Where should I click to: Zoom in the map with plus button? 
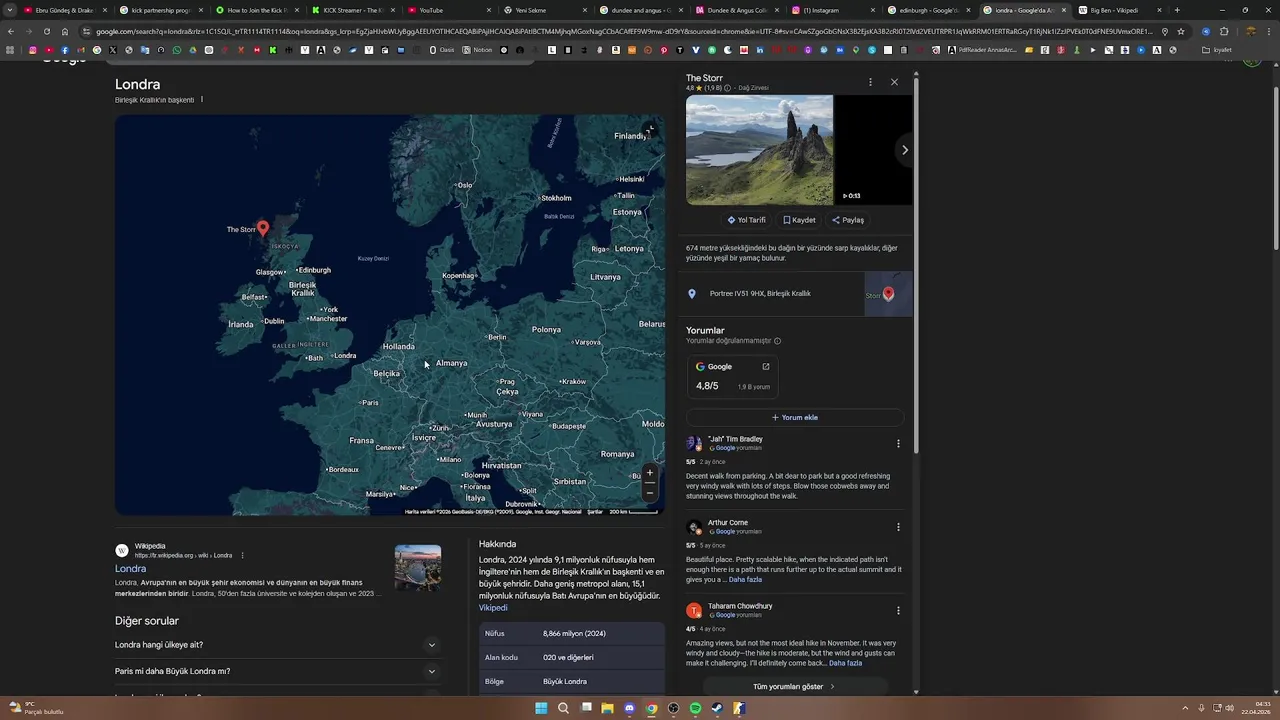click(650, 473)
